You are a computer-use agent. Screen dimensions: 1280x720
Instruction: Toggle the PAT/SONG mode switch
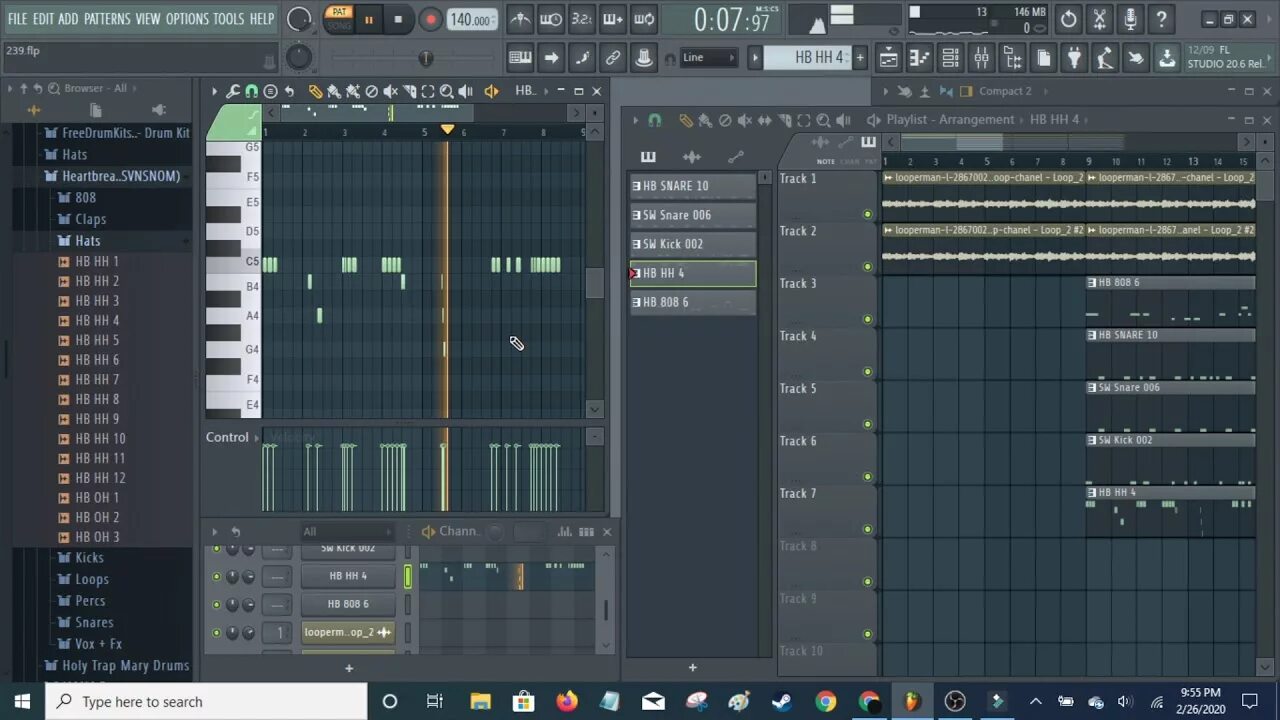(339, 19)
